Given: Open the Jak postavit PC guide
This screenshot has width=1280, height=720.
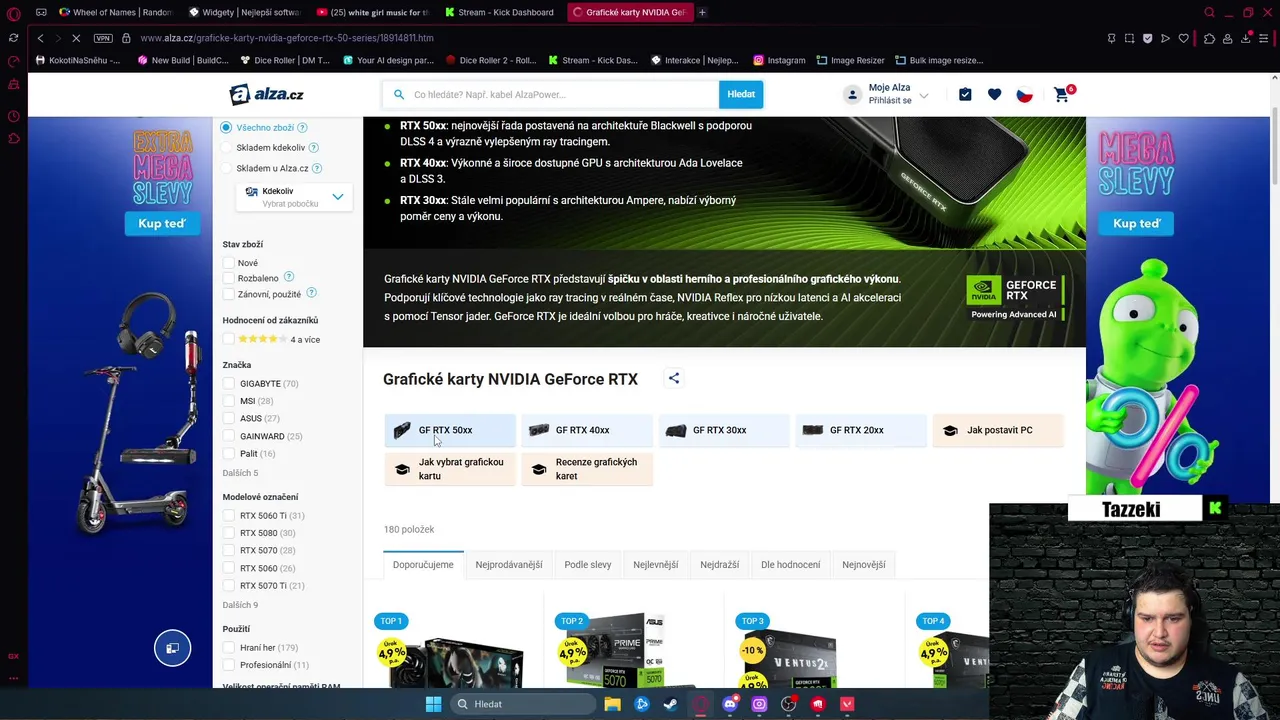Looking at the screenshot, I should click(x=998, y=430).
